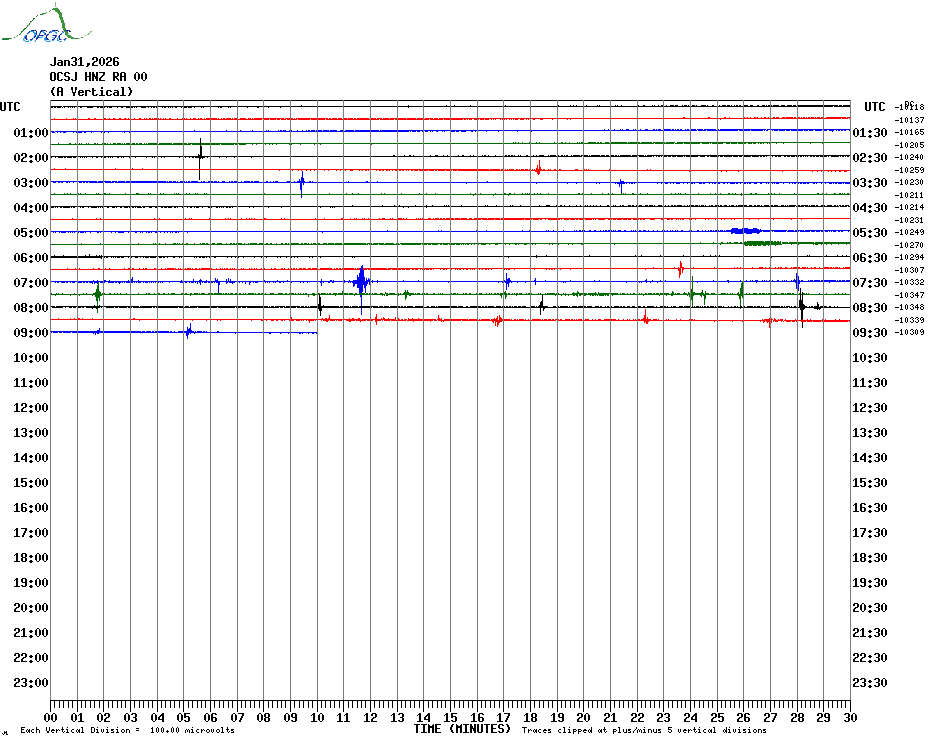This screenshot has width=930, height=744.
Task: Click the red spike near minute 24
Action: (680, 268)
